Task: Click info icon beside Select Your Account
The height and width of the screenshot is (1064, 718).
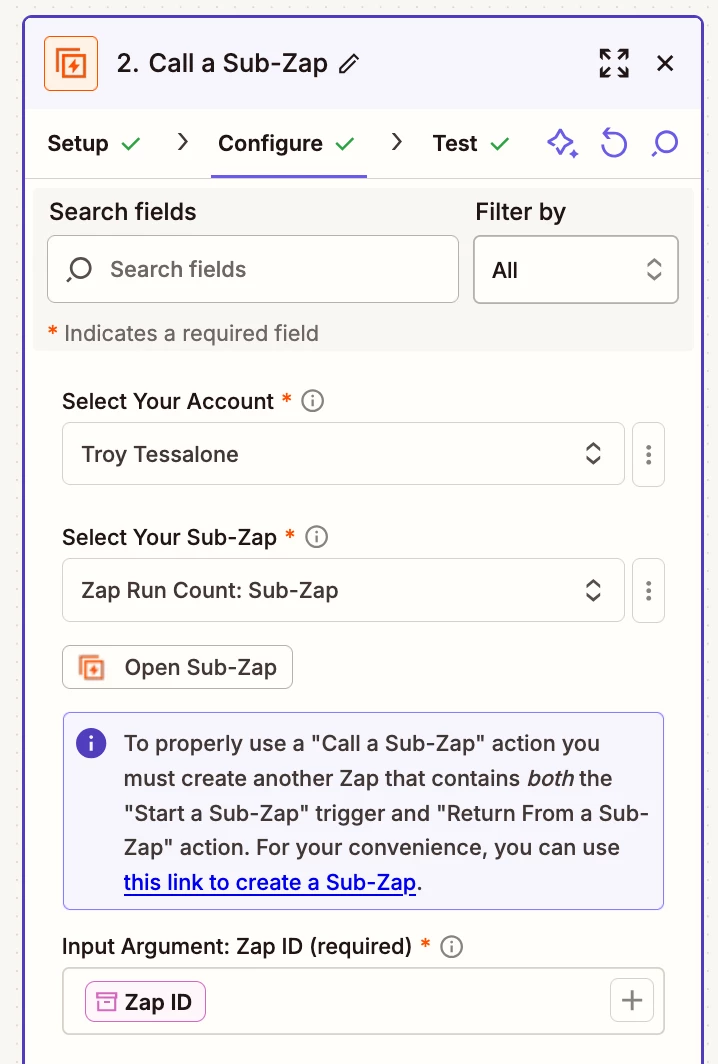Action: click(313, 401)
